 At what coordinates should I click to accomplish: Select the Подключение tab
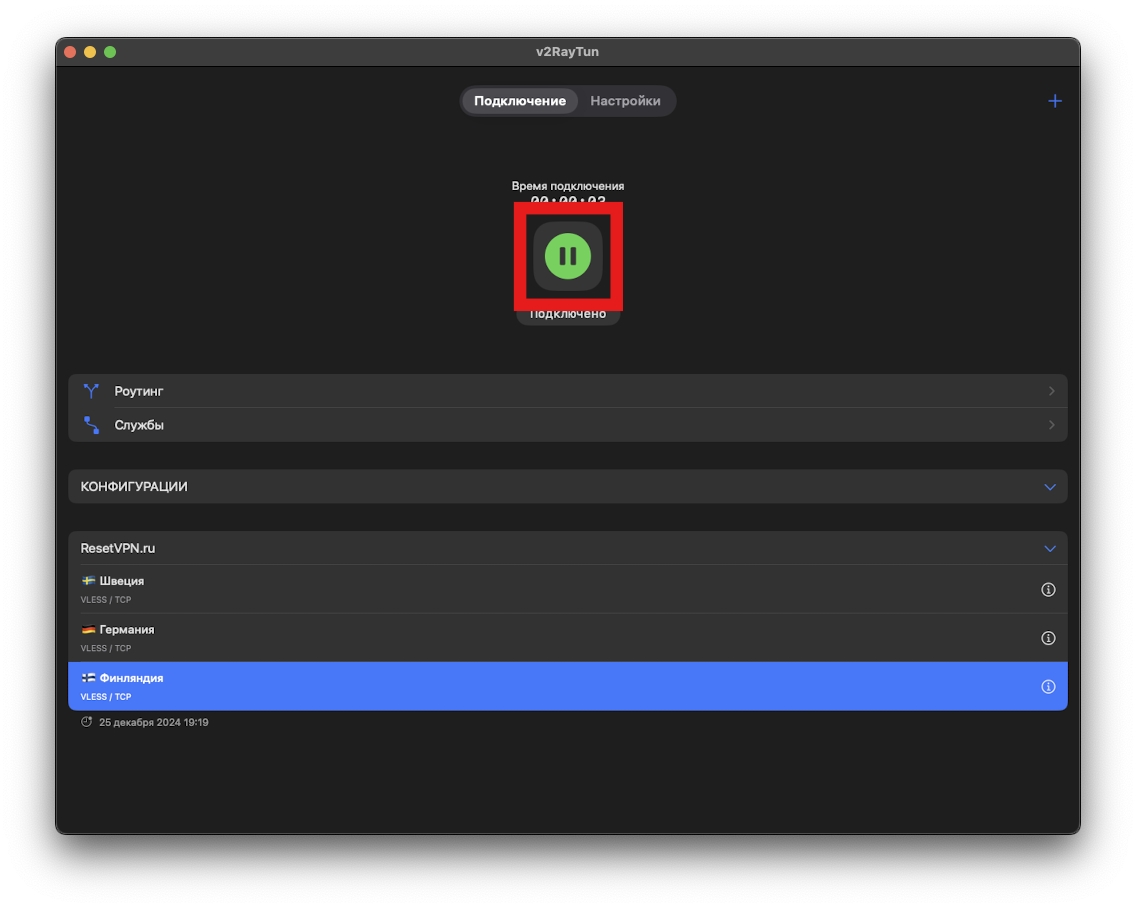519,101
